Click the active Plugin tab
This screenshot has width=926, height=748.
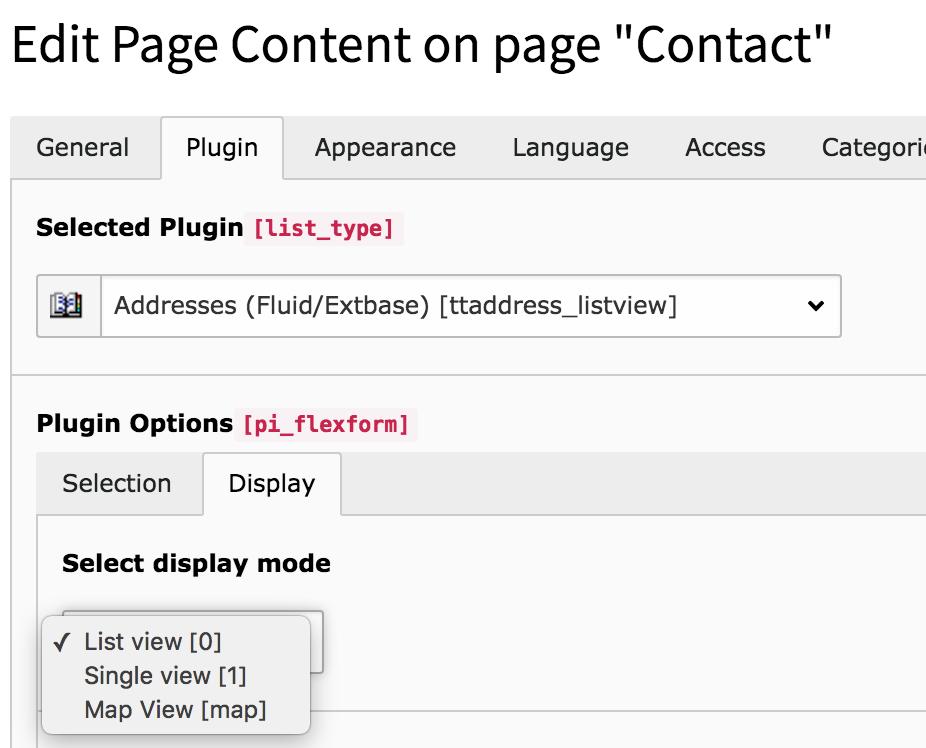pyautogui.click(x=222, y=148)
